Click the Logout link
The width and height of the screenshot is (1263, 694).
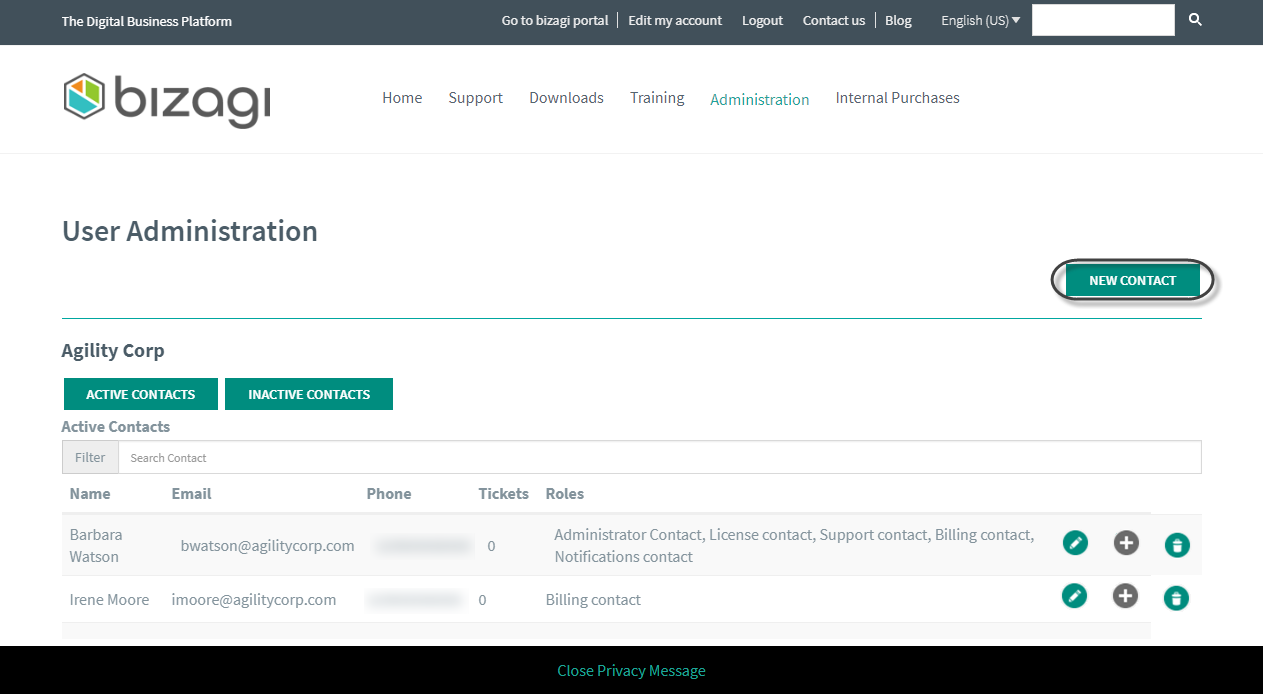click(x=763, y=20)
